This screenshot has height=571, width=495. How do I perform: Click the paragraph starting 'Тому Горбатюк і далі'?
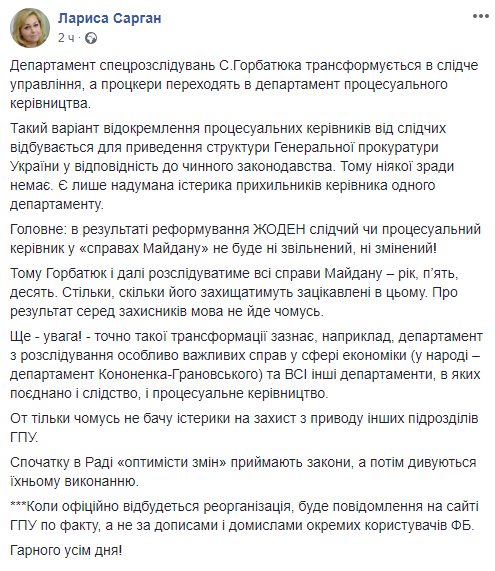click(234, 292)
